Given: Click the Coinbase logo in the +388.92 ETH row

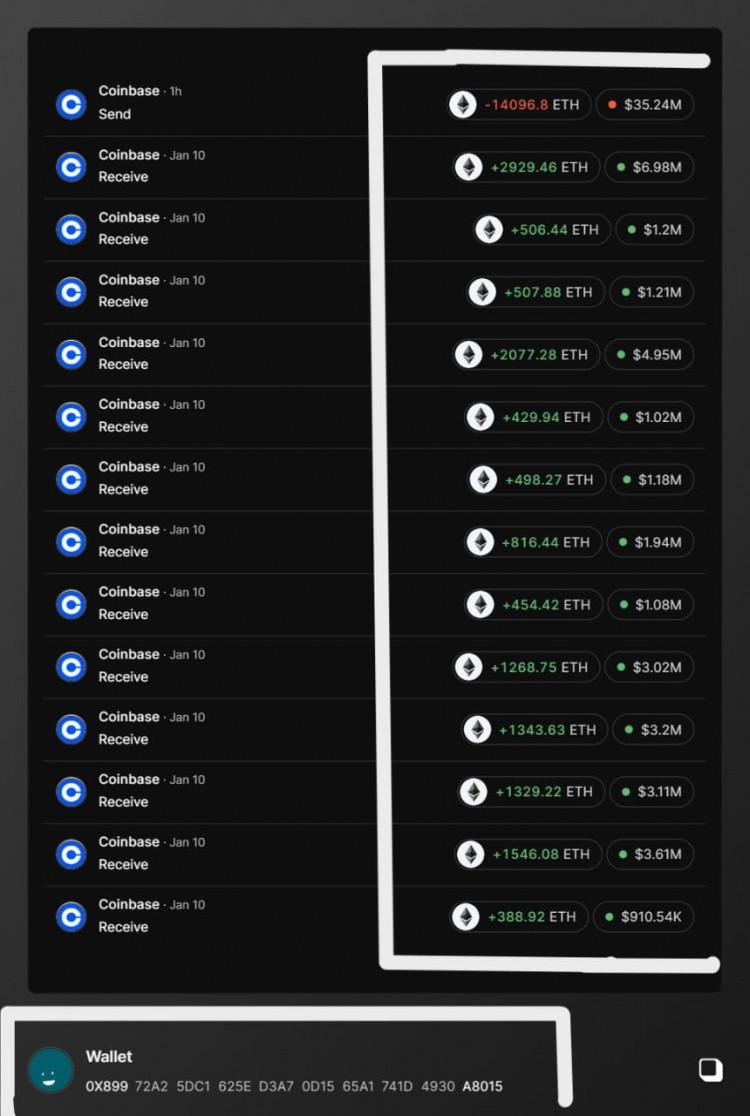Looking at the screenshot, I should point(71,916).
